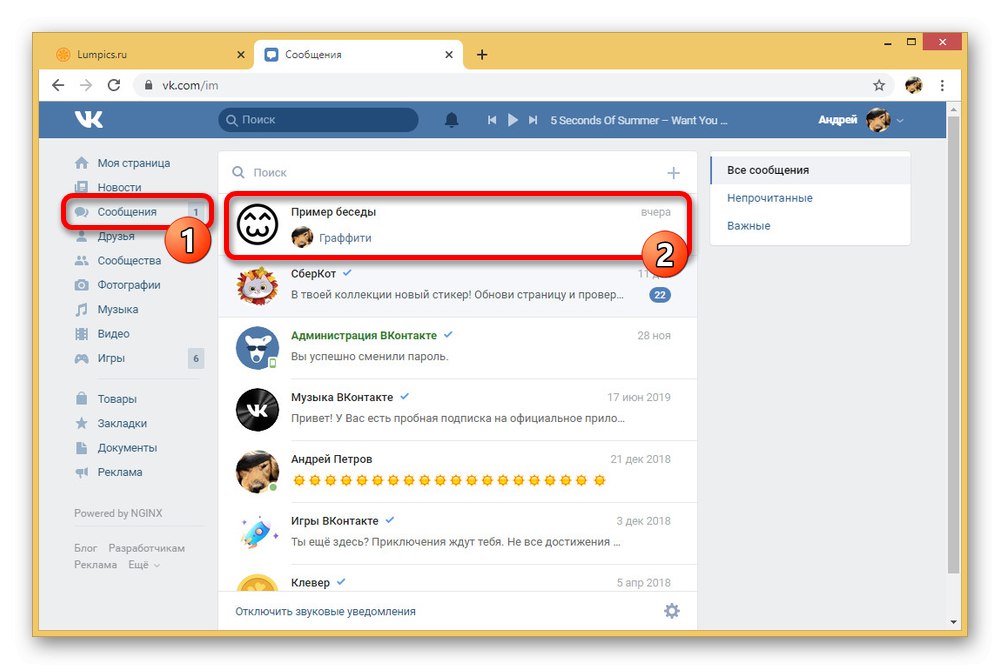Go back in browser

coord(58,85)
